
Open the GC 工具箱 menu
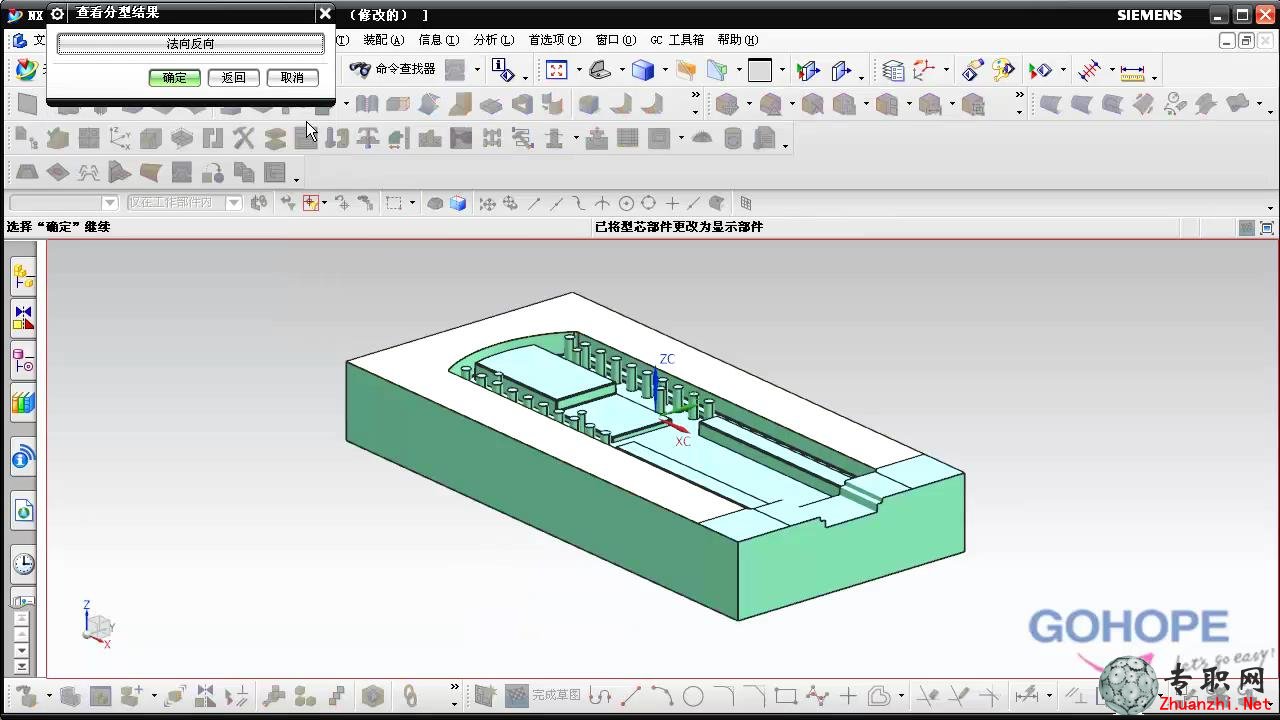pyautogui.click(x=677, y=40)
